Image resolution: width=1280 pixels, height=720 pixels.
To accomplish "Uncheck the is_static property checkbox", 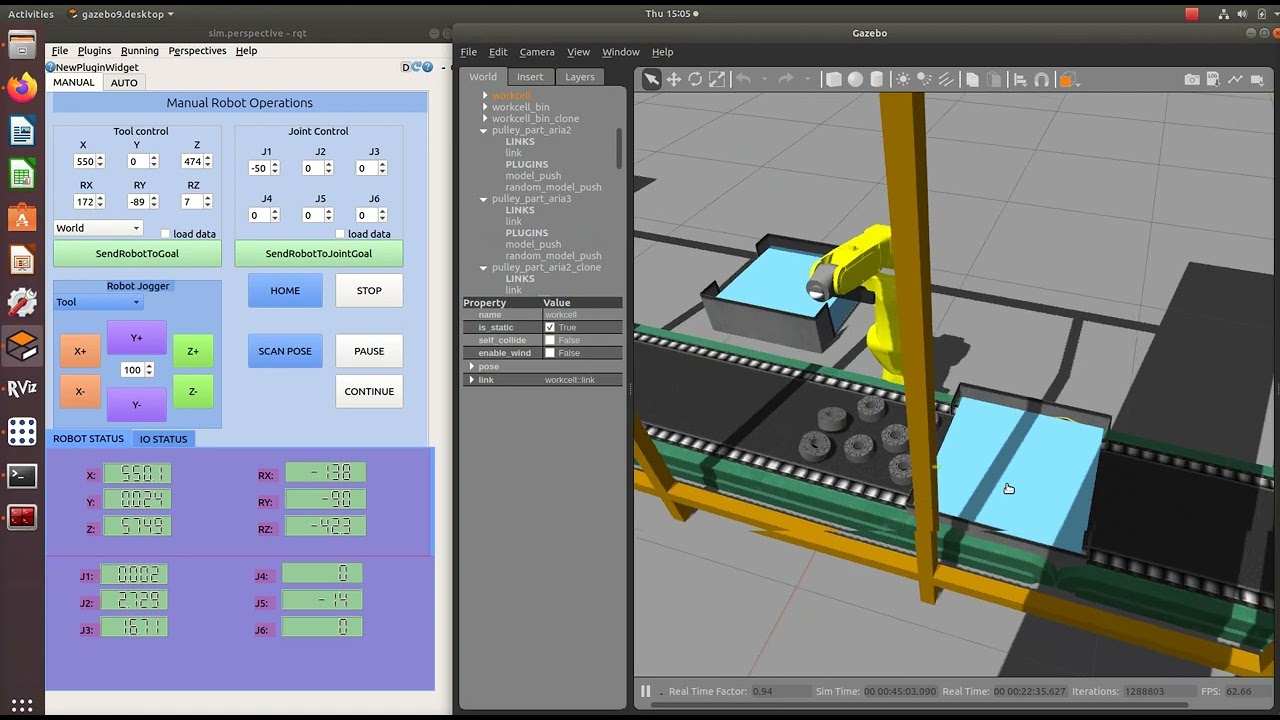I will tap(549, 327).
